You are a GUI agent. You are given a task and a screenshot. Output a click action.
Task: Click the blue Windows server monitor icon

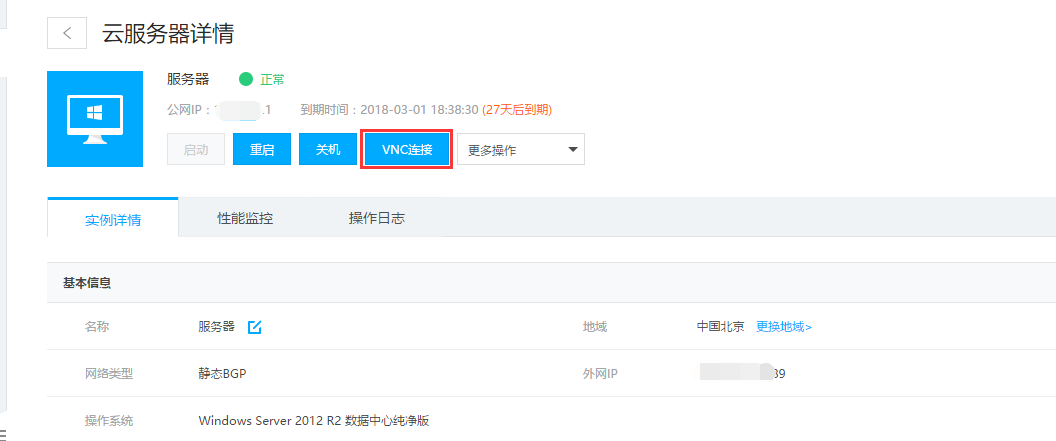click(x=95, y=118)
